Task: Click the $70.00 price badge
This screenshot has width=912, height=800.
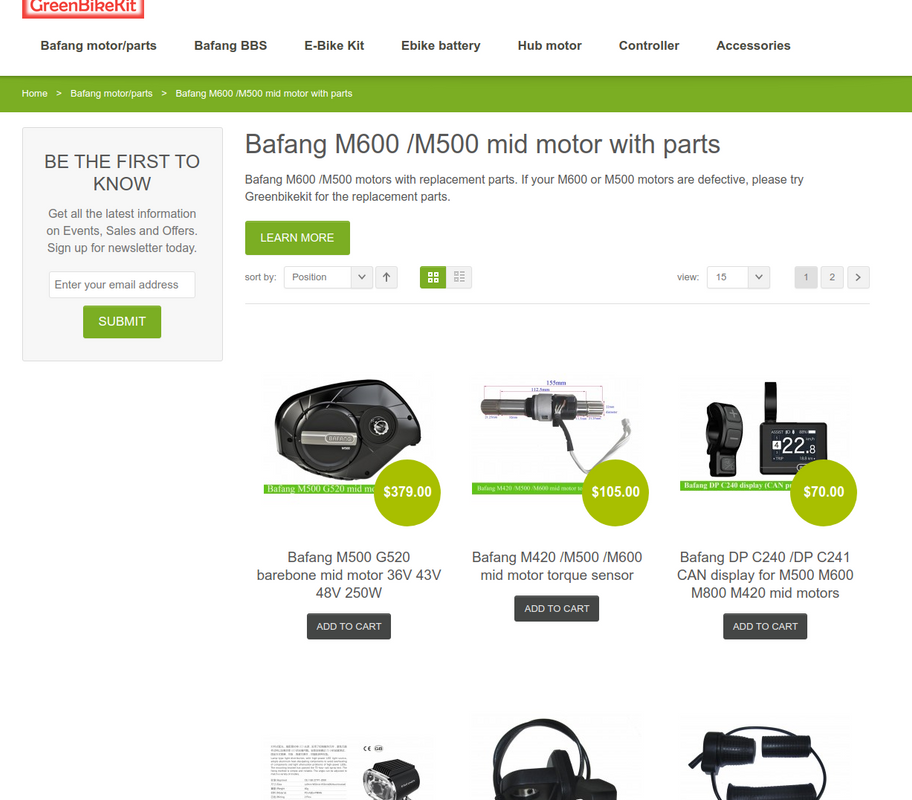Action: click(x=824, y=492)
